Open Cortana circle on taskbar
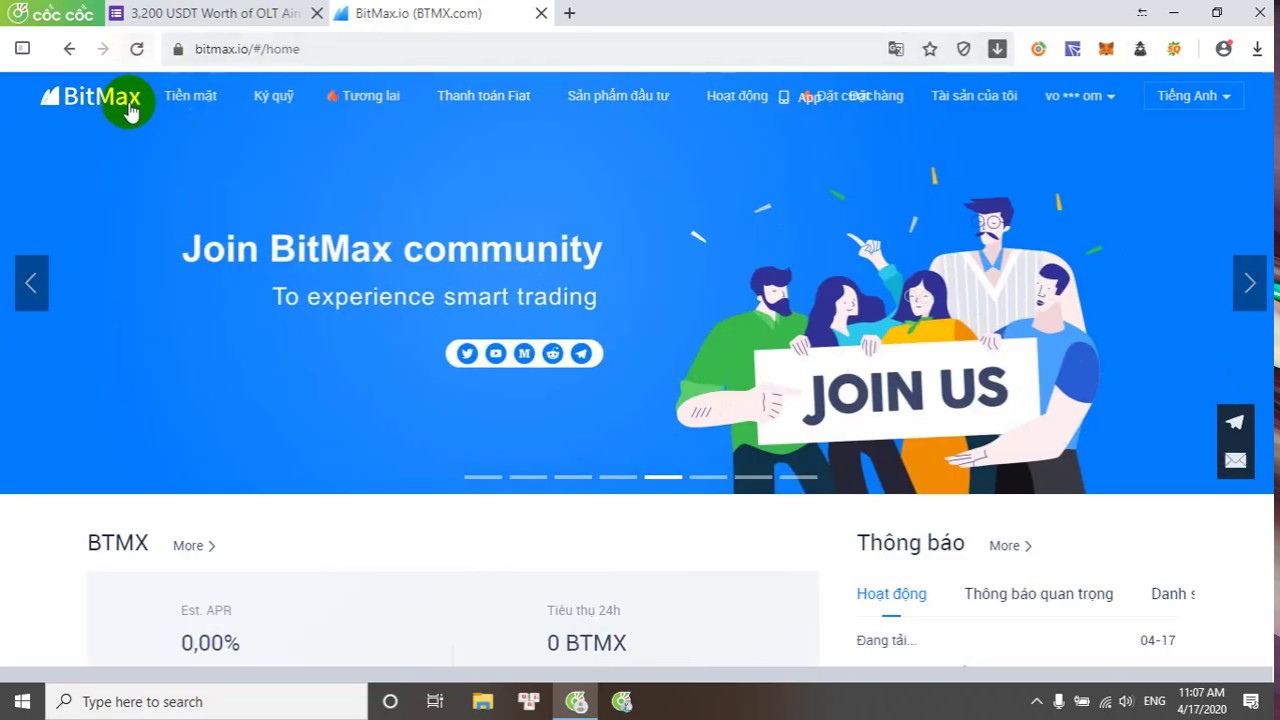 coord(390,701)
